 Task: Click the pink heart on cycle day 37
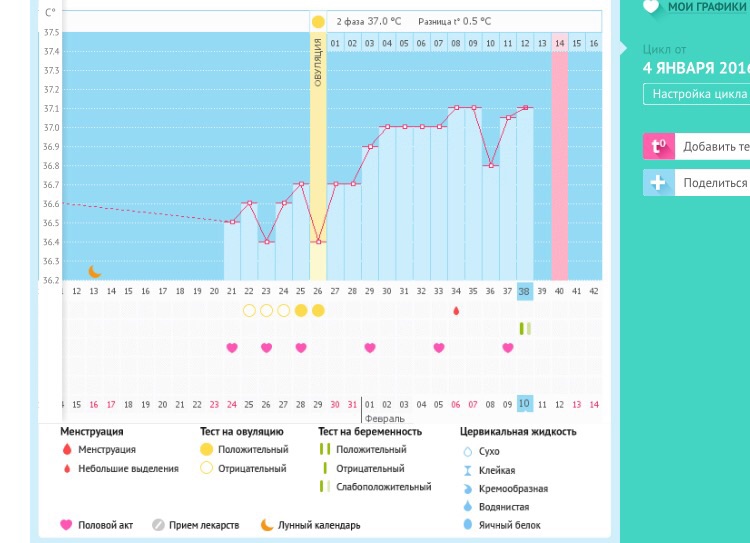(x=508, y=348)
